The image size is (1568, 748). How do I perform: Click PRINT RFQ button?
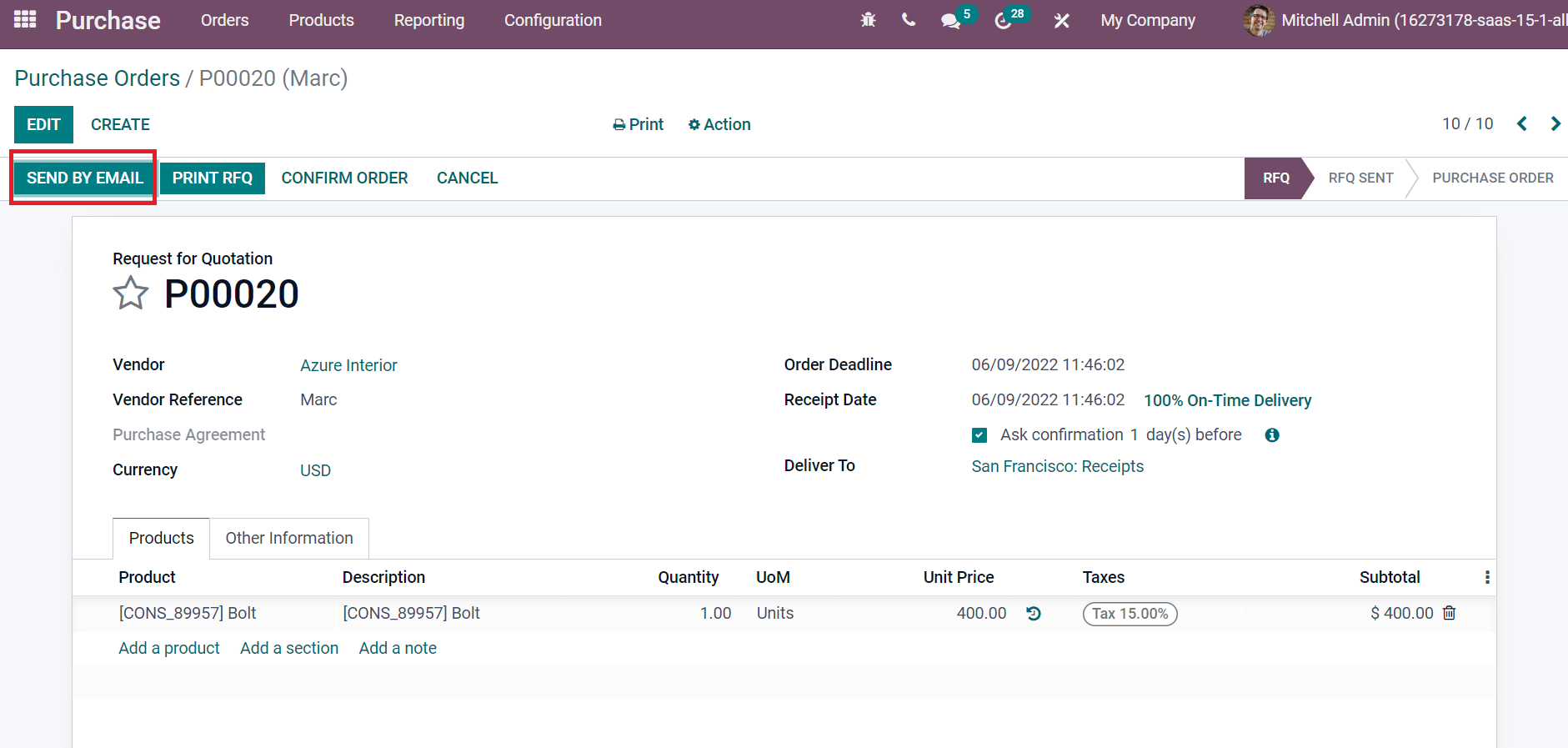213,178
